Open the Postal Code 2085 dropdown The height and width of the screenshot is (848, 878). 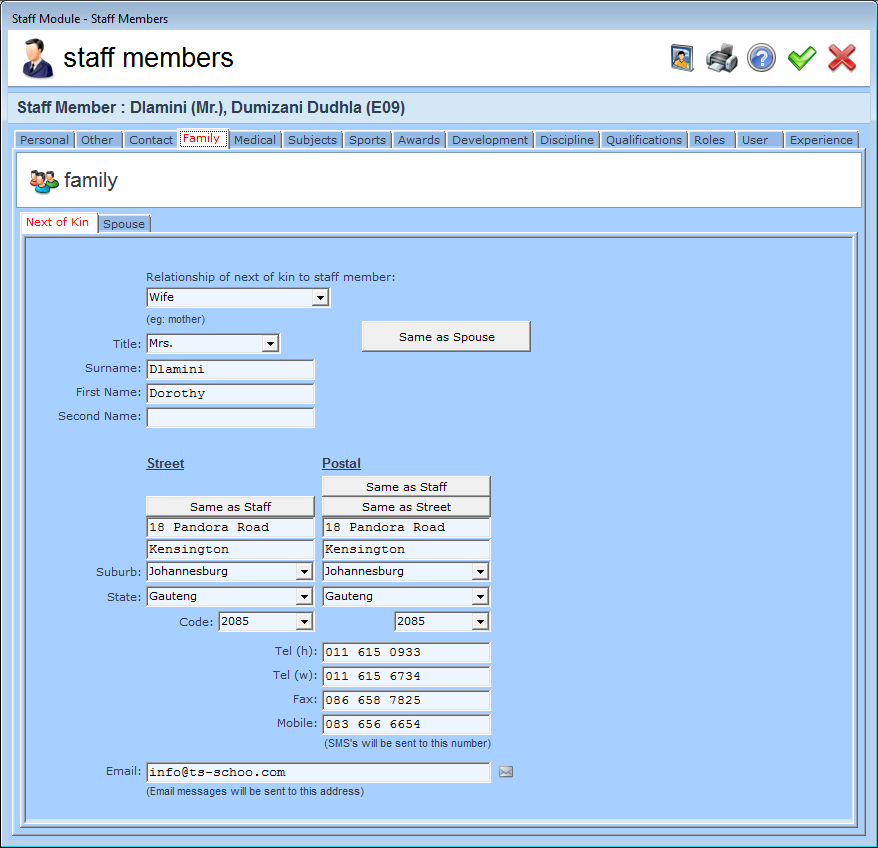[x=479, y=622]
